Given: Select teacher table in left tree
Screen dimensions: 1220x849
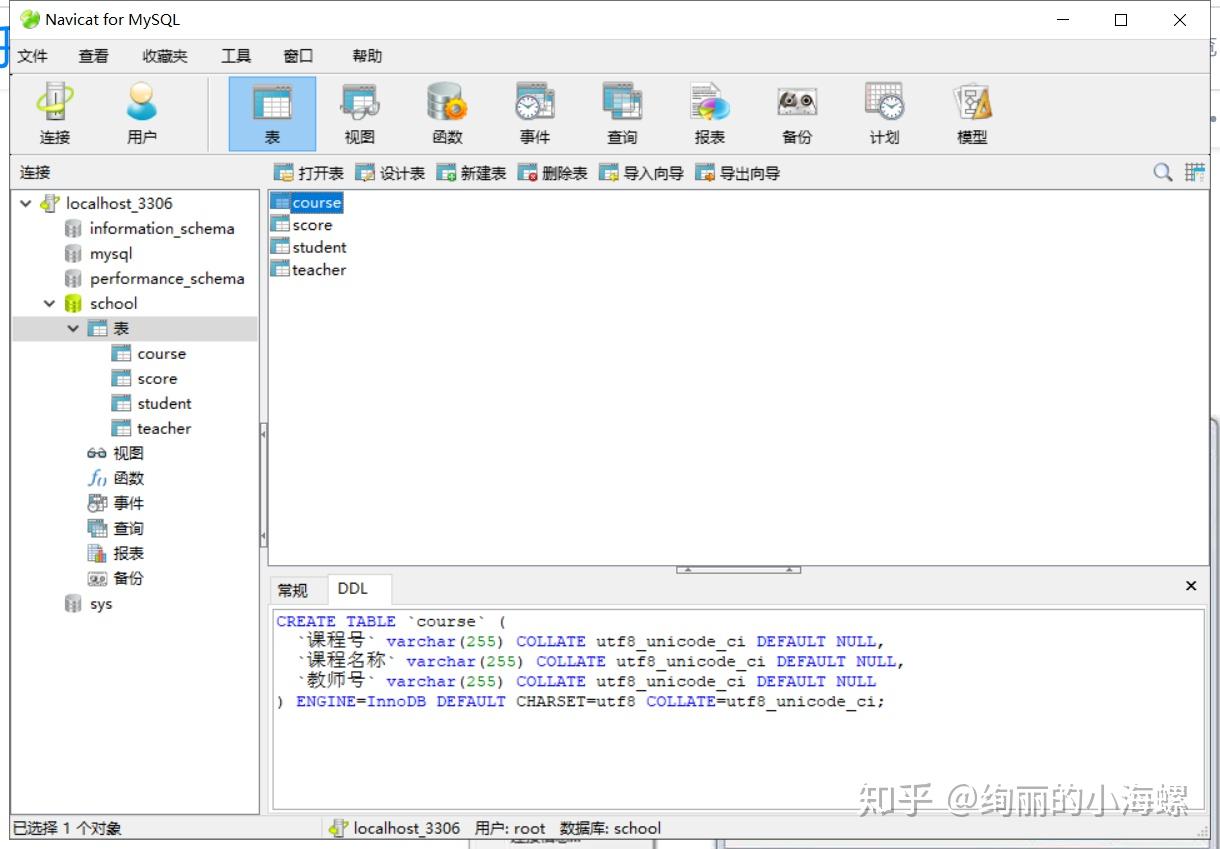Looking at the screenshot, I should click(x=164, y=428).
